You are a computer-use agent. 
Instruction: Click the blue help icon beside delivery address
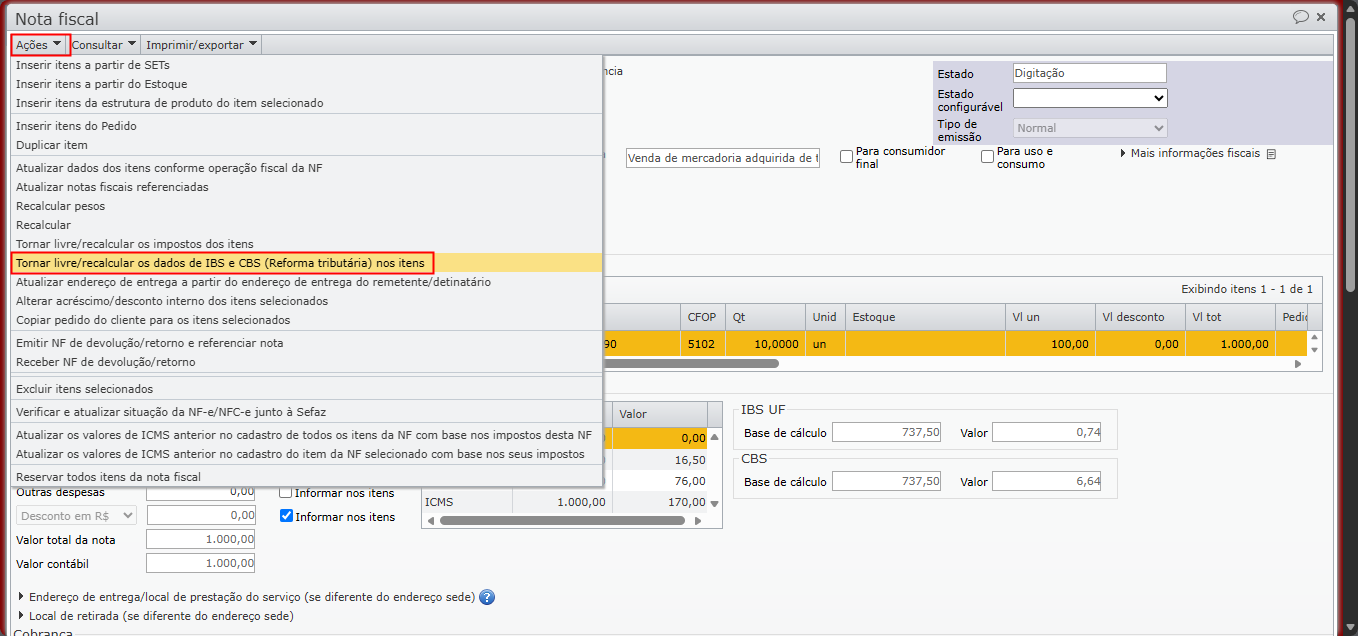[x=487, y=597]
